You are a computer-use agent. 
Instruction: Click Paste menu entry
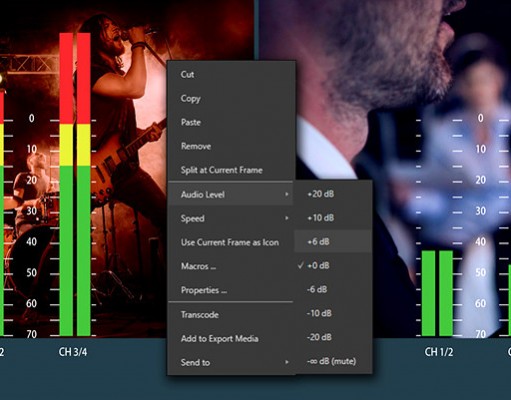coord(231,122)
